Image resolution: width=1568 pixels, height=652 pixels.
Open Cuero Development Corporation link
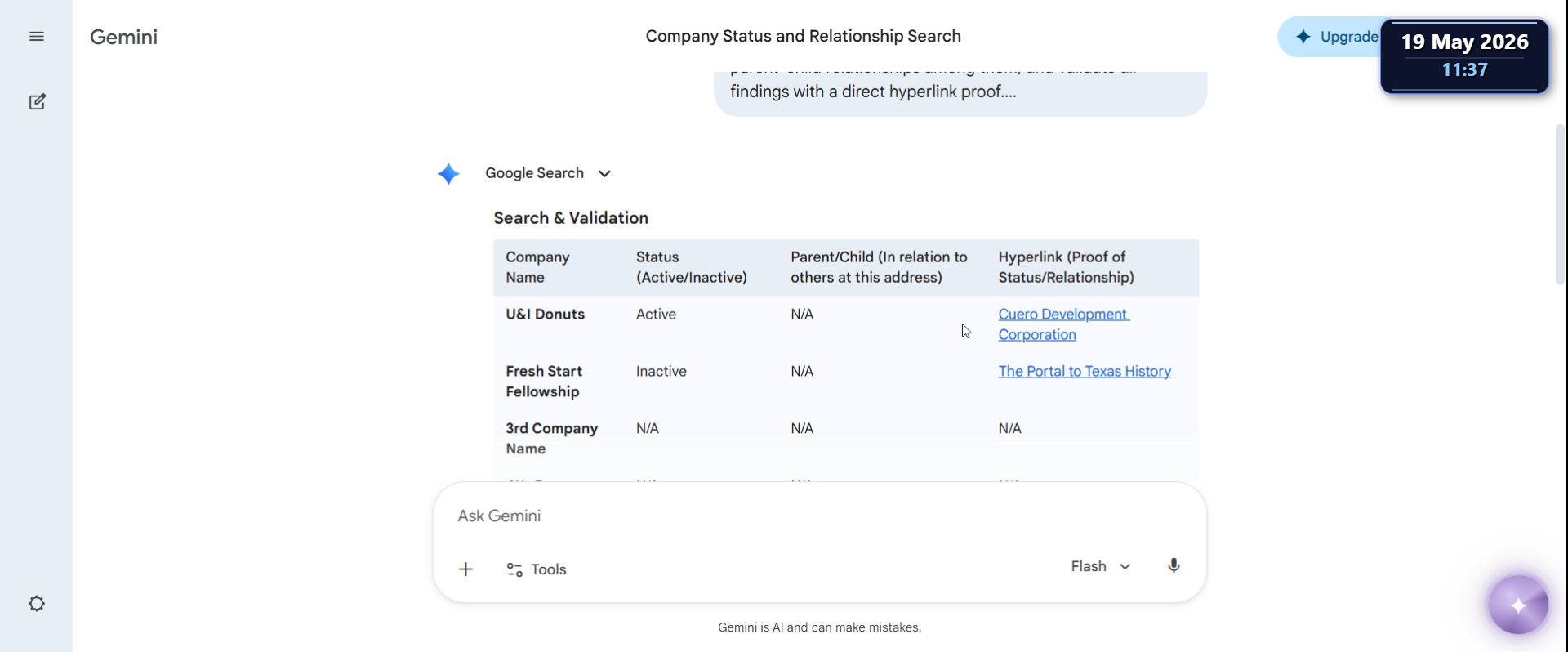click(1063, 324)
